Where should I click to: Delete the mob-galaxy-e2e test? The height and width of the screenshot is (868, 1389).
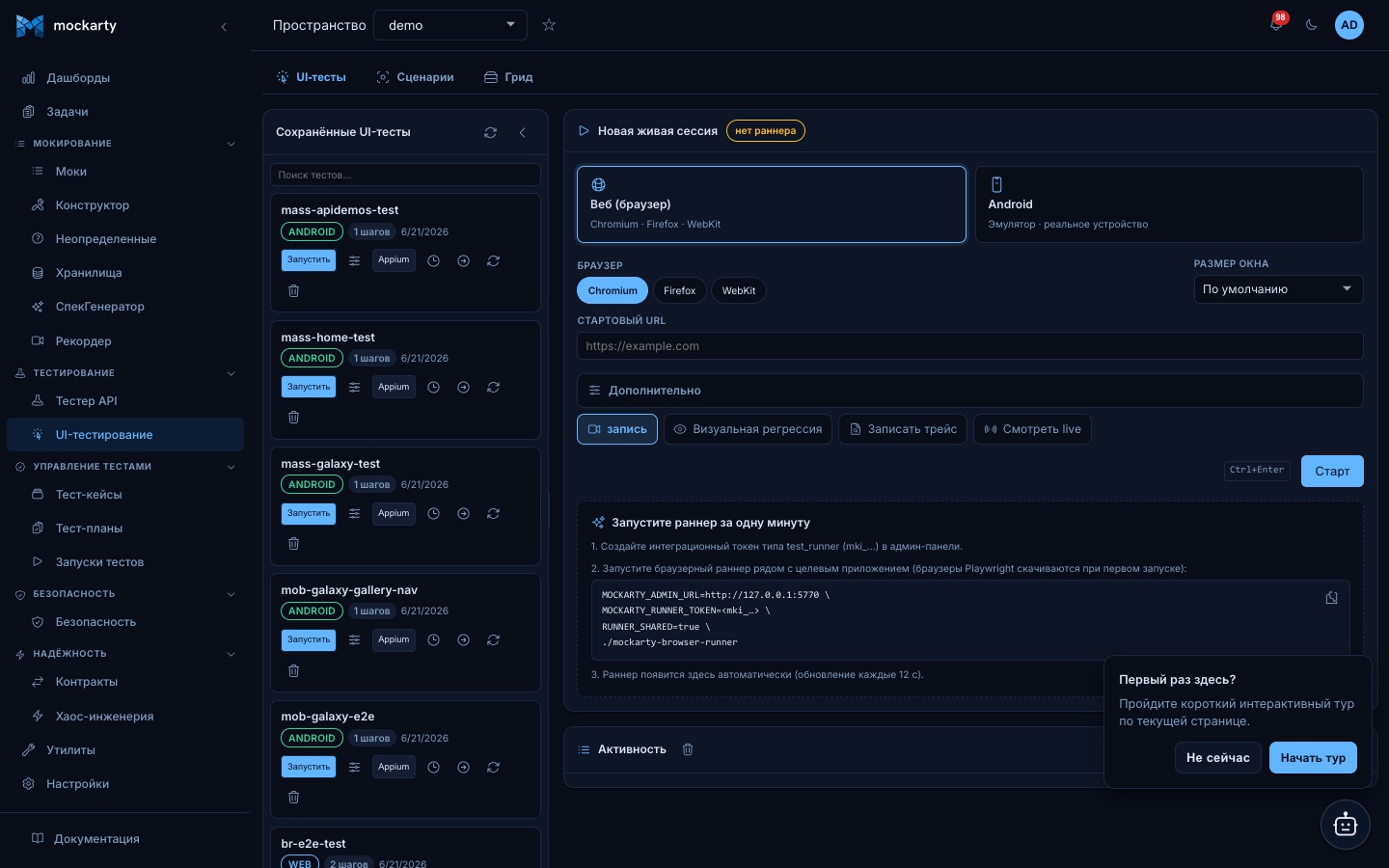click(x=293, y=797)
